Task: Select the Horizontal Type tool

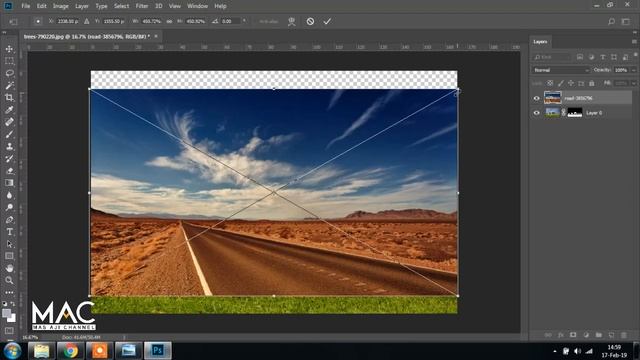Action: 9,232
